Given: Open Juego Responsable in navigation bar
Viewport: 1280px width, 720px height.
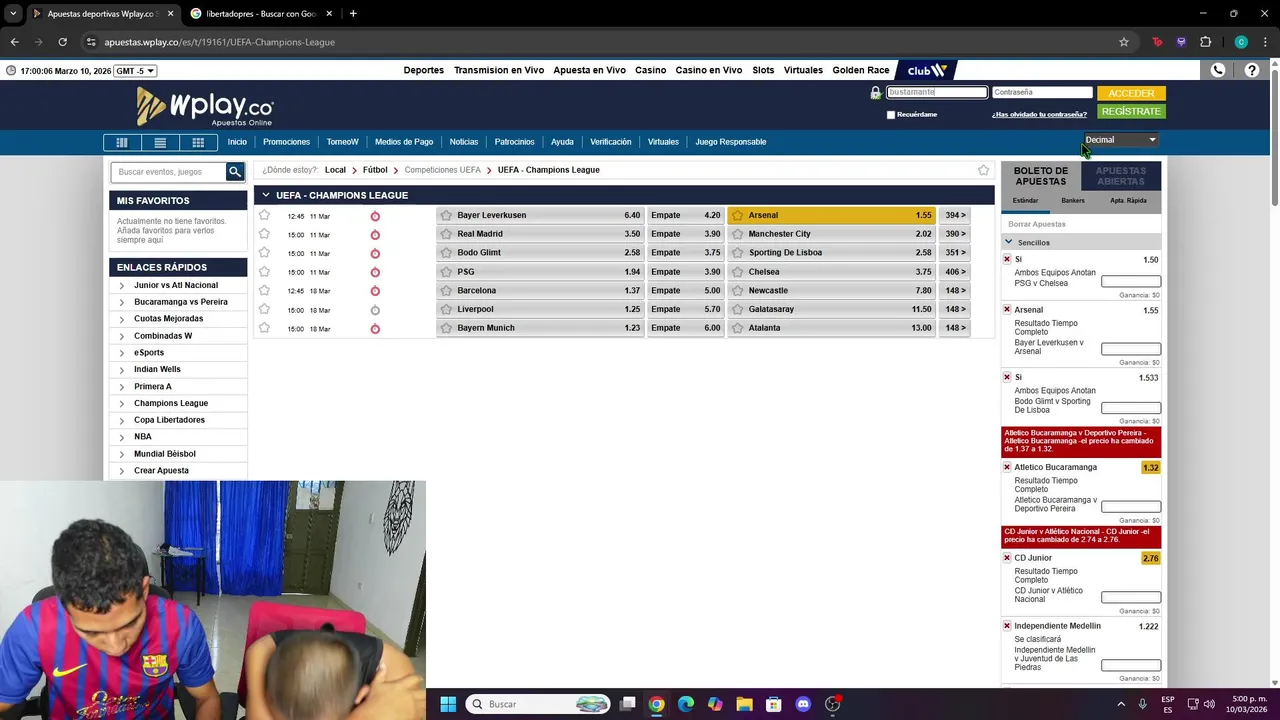Looking at the screenshot, I should click(x=731, y=142).
